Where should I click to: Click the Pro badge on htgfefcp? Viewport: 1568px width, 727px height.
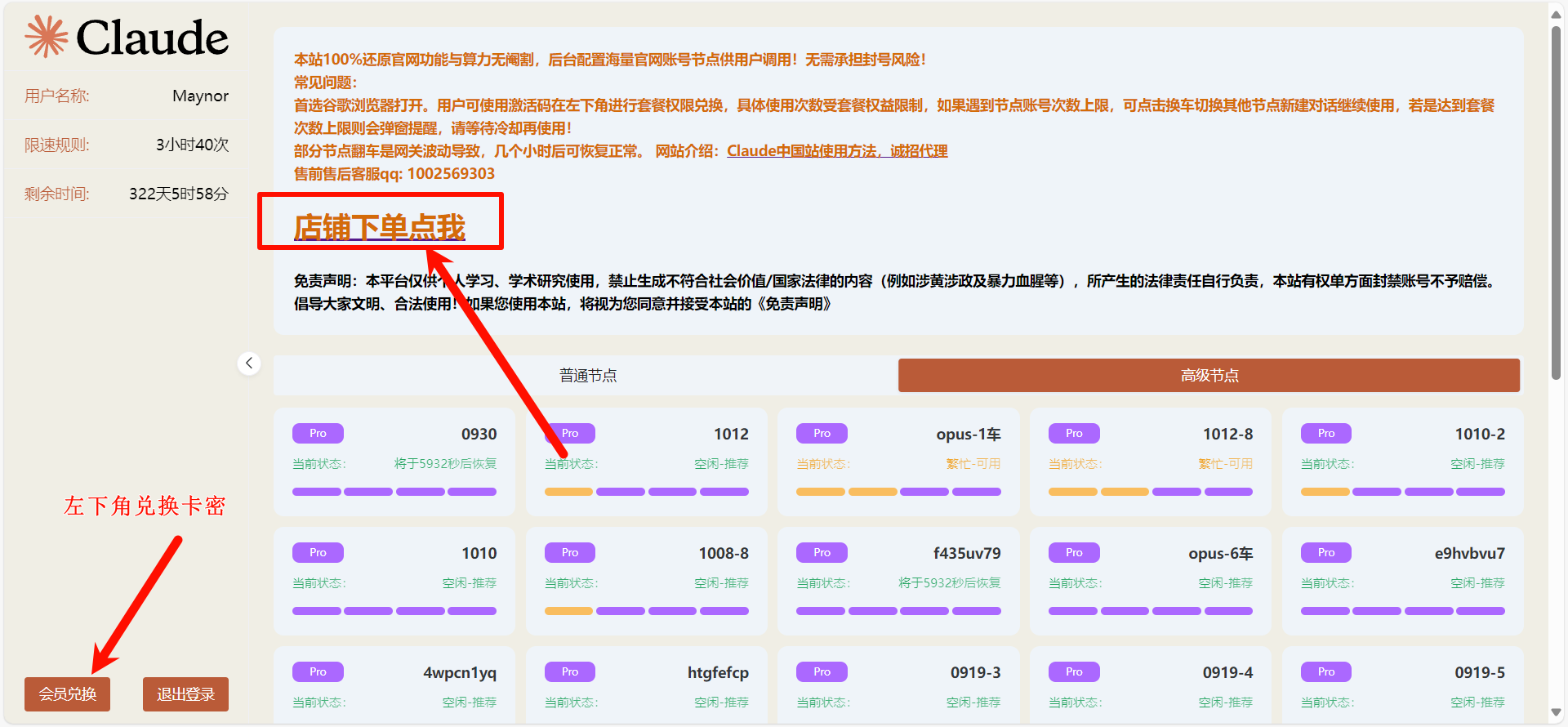[x=570, y=671]
